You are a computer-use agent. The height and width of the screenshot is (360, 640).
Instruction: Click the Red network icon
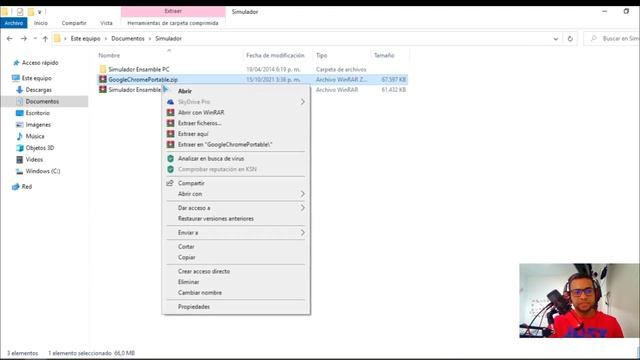click(x=16, y=187)
